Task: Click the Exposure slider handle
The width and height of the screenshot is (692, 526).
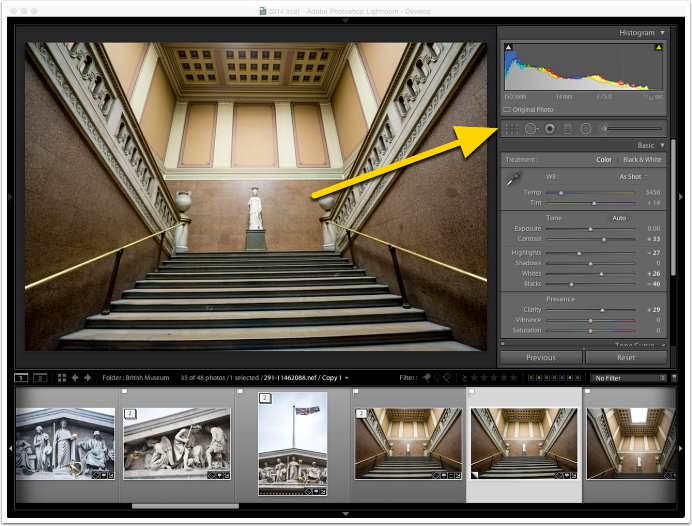Action: (x=590, y=229)
